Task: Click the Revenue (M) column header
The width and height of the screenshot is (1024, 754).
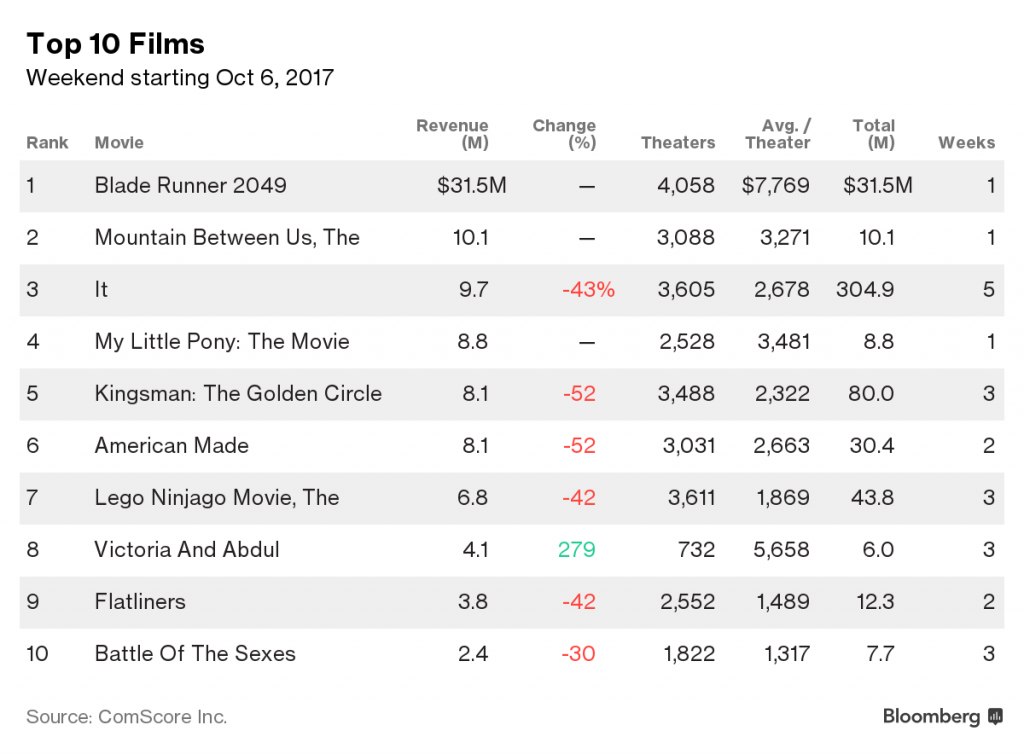Action: point(452,134)
